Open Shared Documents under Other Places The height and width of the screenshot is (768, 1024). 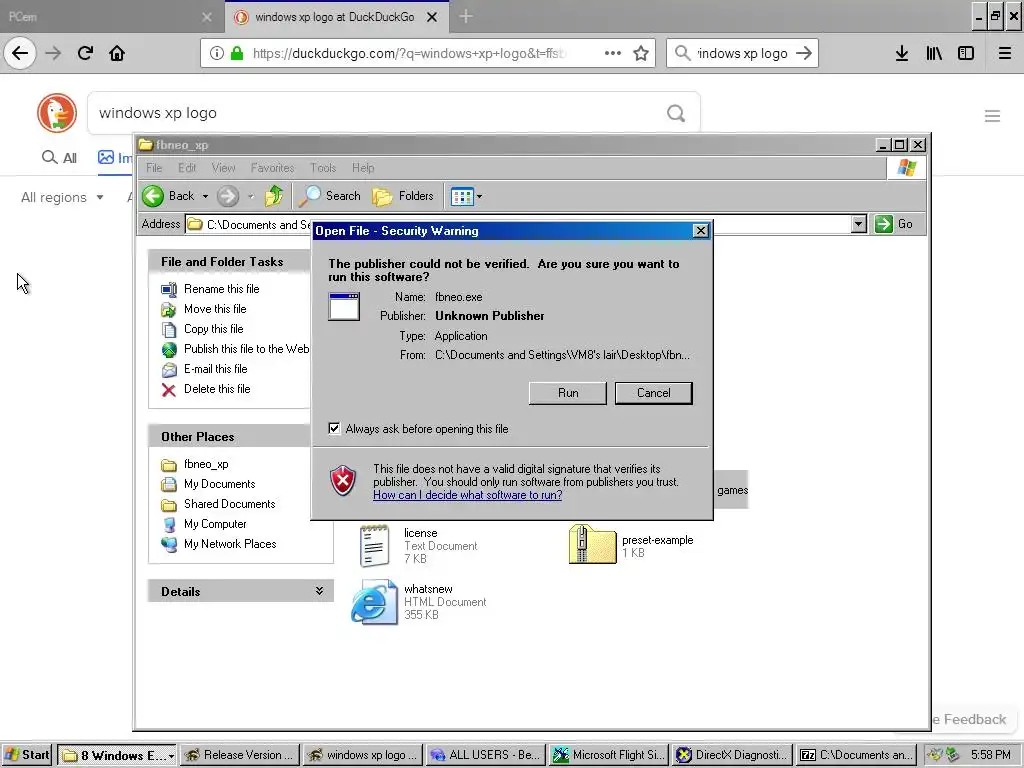pyautogui.click(x=229, y=504)
